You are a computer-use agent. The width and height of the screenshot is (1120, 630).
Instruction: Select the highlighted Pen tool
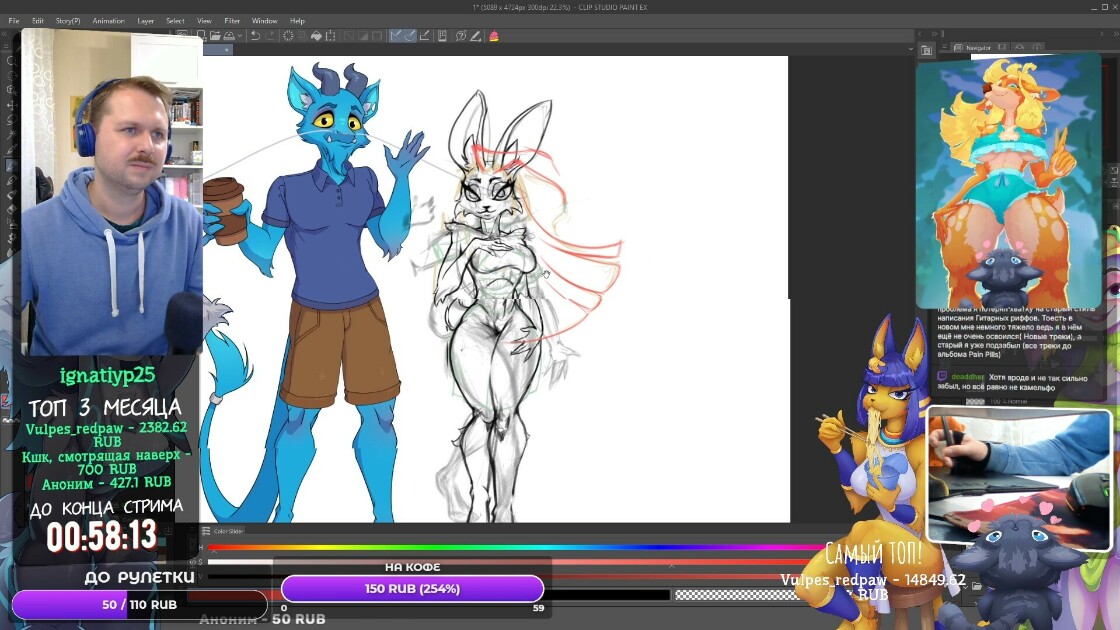click(11, 164)
